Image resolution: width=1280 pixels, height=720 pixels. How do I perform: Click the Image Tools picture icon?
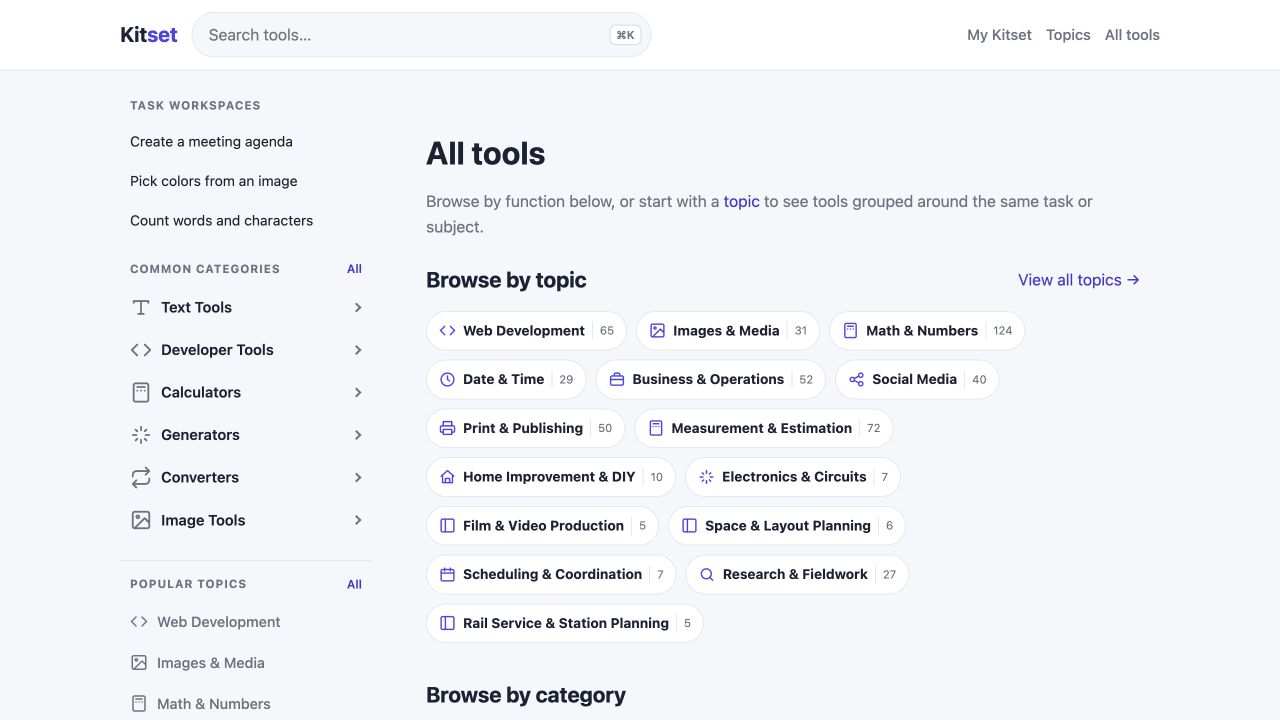141,520
